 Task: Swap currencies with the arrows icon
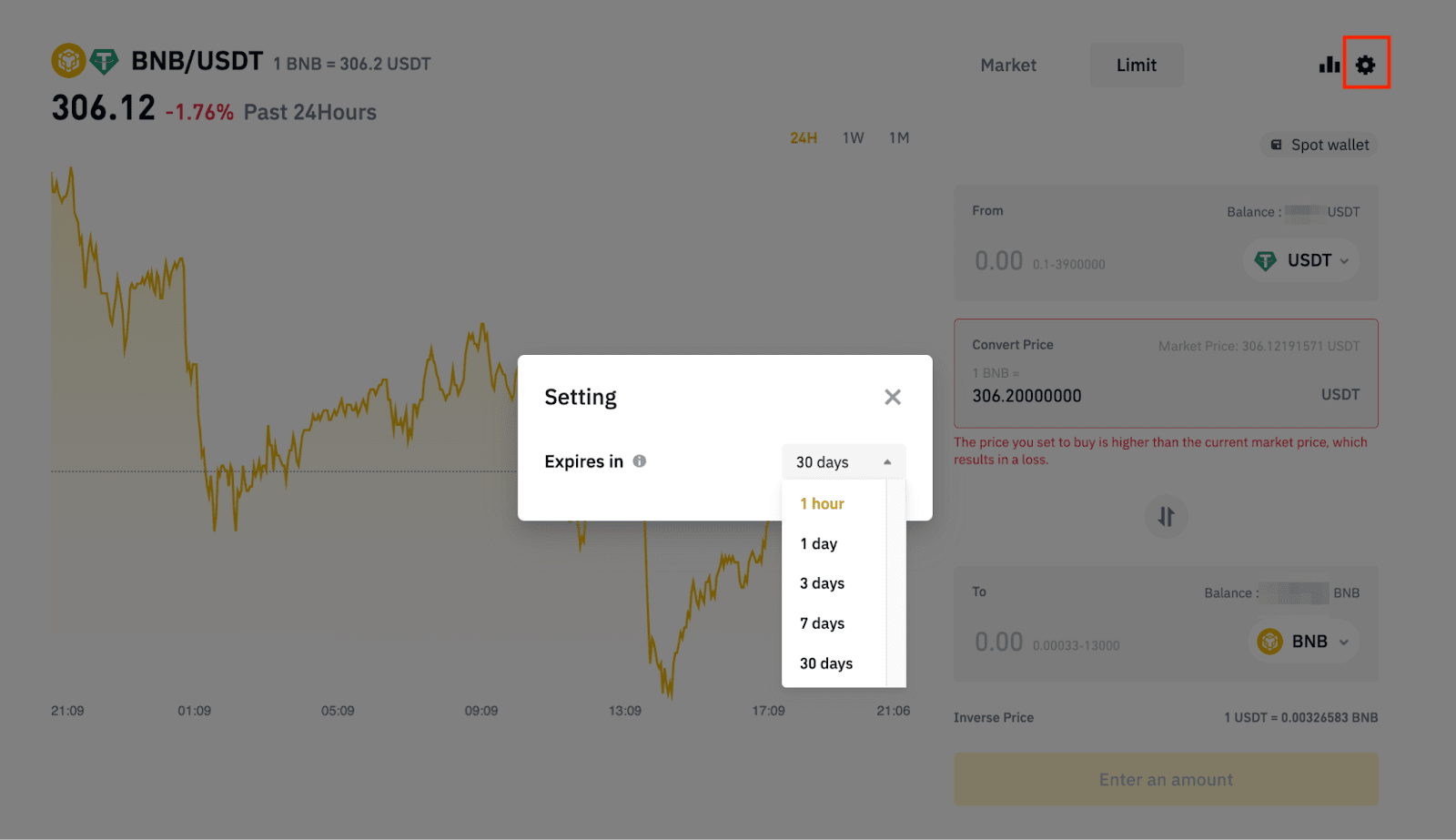[x=1166, y=517]
